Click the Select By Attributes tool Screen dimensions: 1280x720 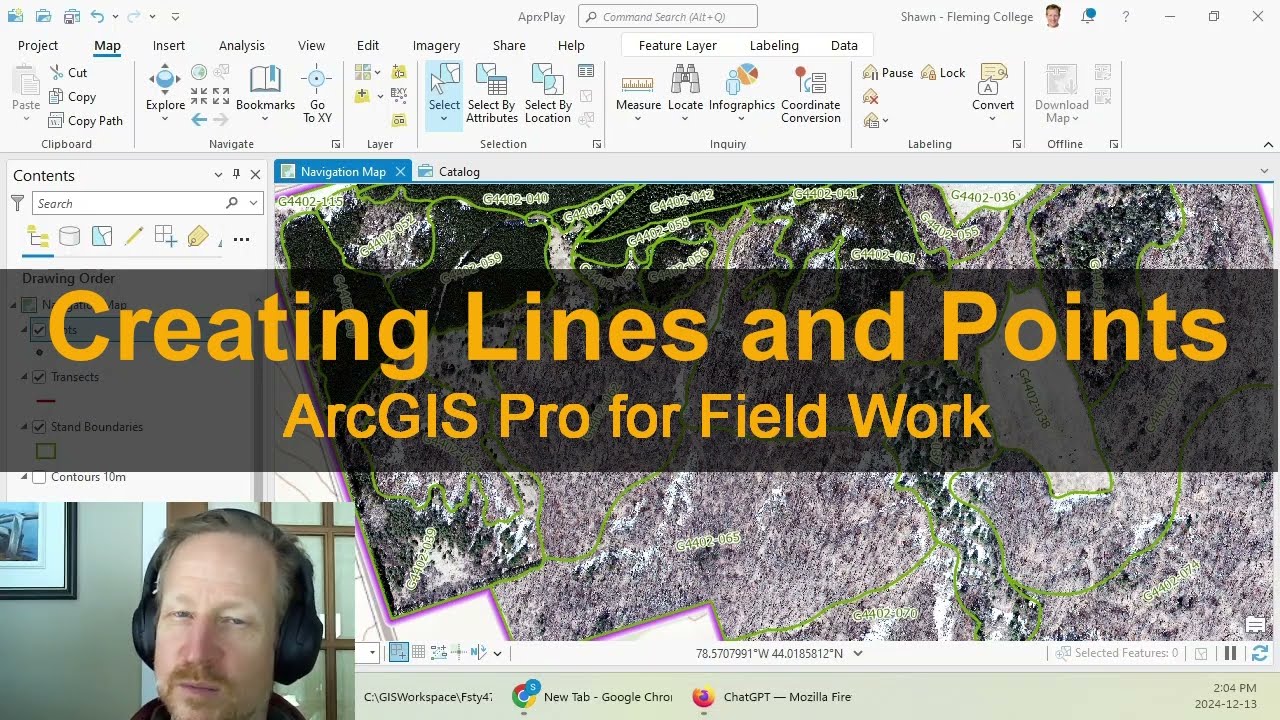coord(491,94)
